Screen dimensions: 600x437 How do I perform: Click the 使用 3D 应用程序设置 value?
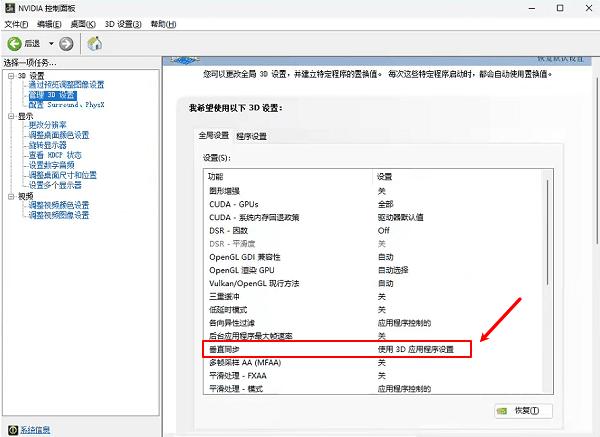416,349
